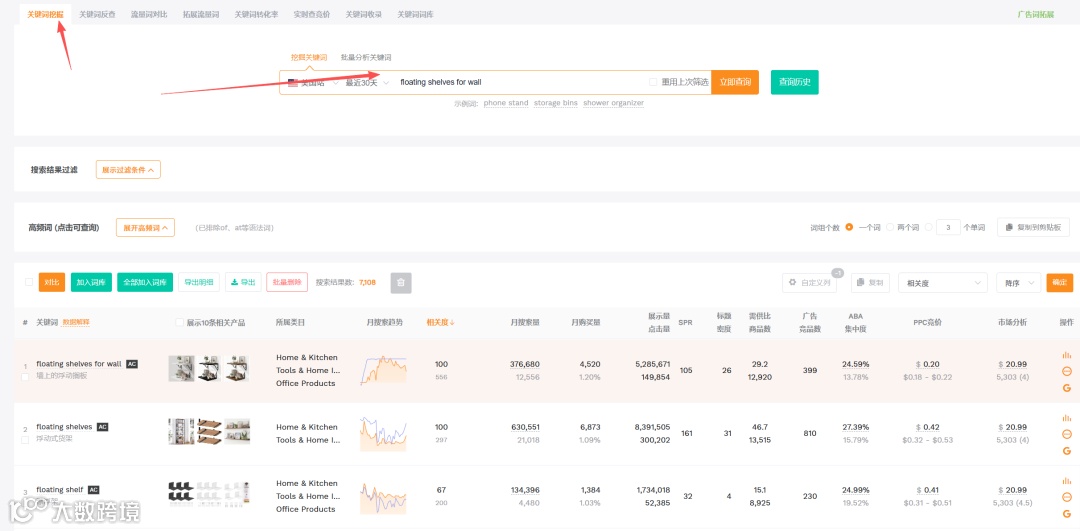The height and width of the screenshot is (531, 1080).
Task: Expand the 展示过滤条件 filter section
Action: point(128,169)
